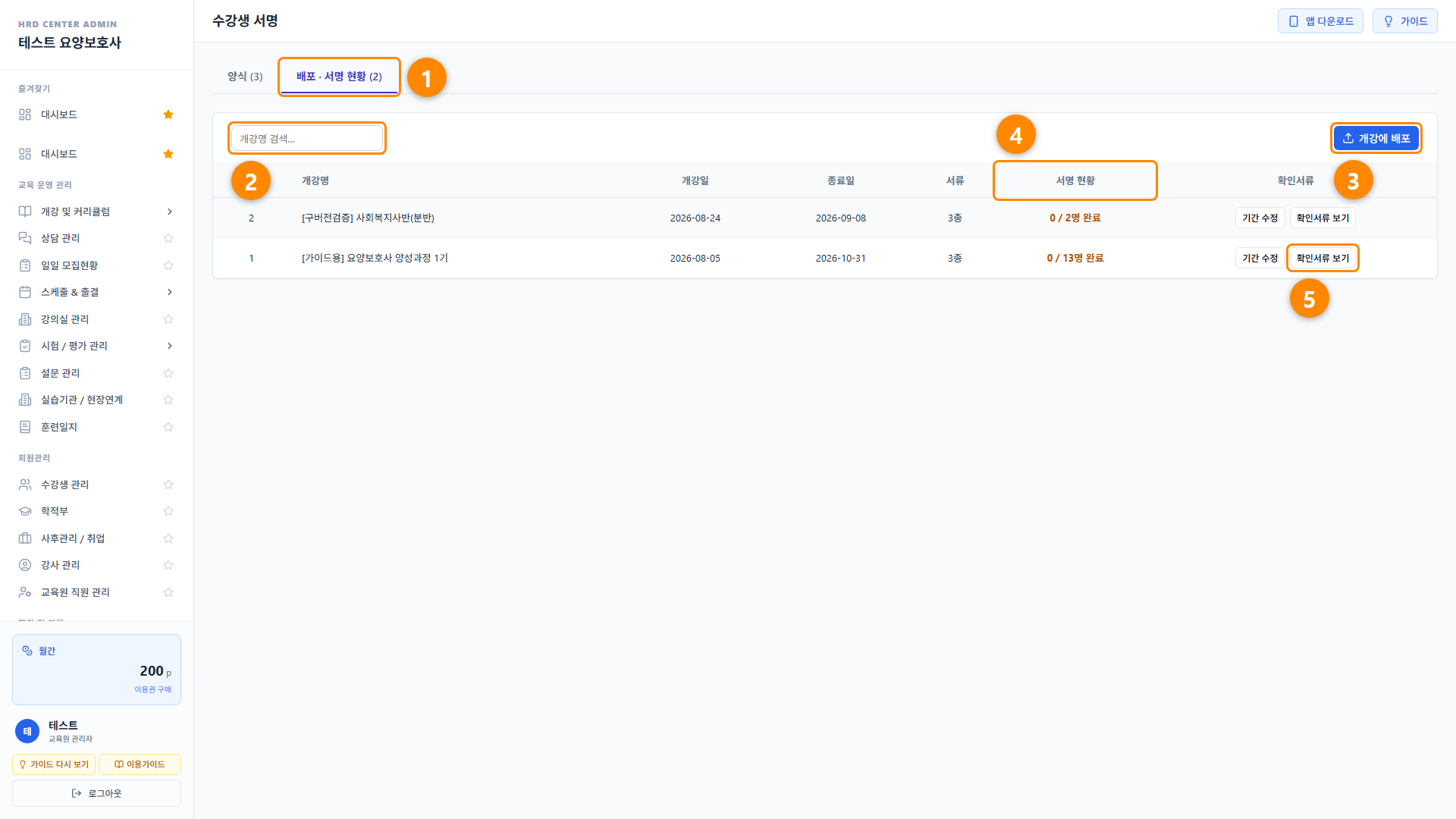
Task: Unfavorite the second 대시보드 filled star
Action: 168,154
